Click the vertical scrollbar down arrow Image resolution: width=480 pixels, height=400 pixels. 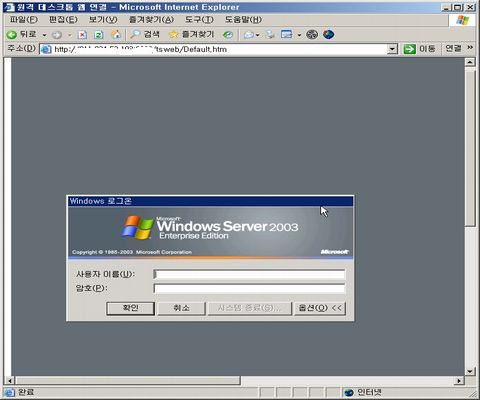(470, 371)
